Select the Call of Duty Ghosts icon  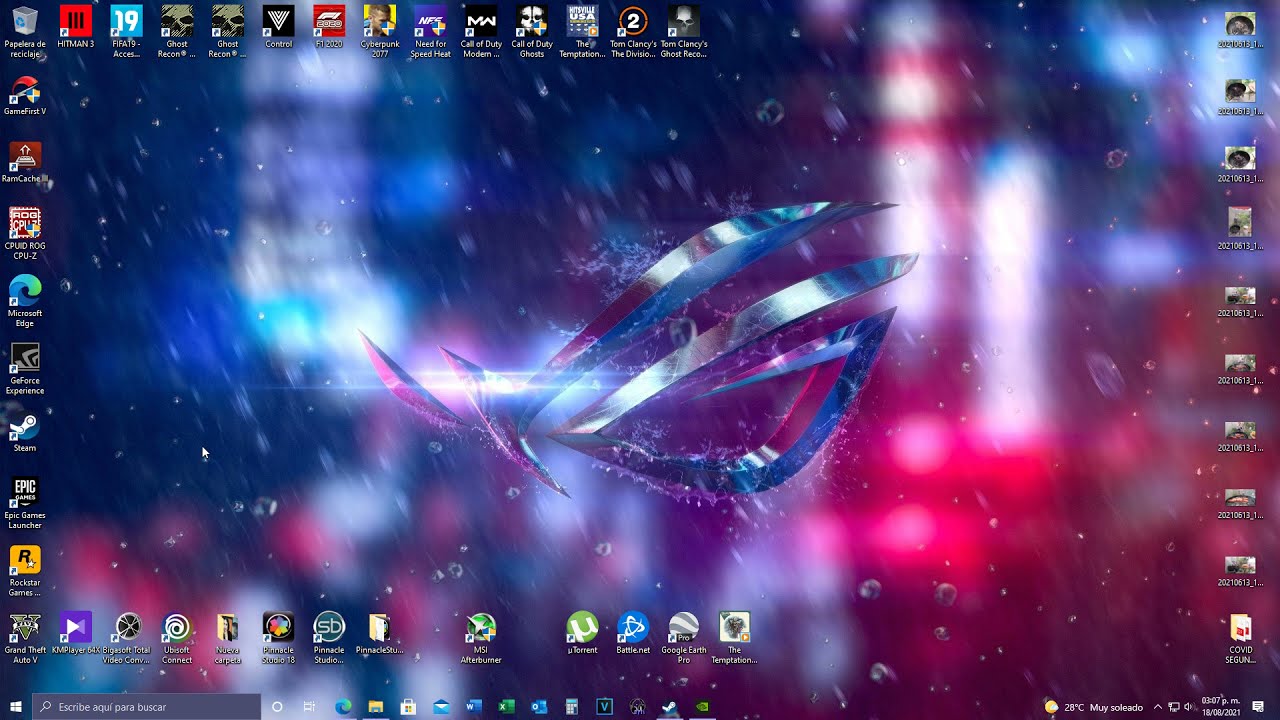click(532, 32)
